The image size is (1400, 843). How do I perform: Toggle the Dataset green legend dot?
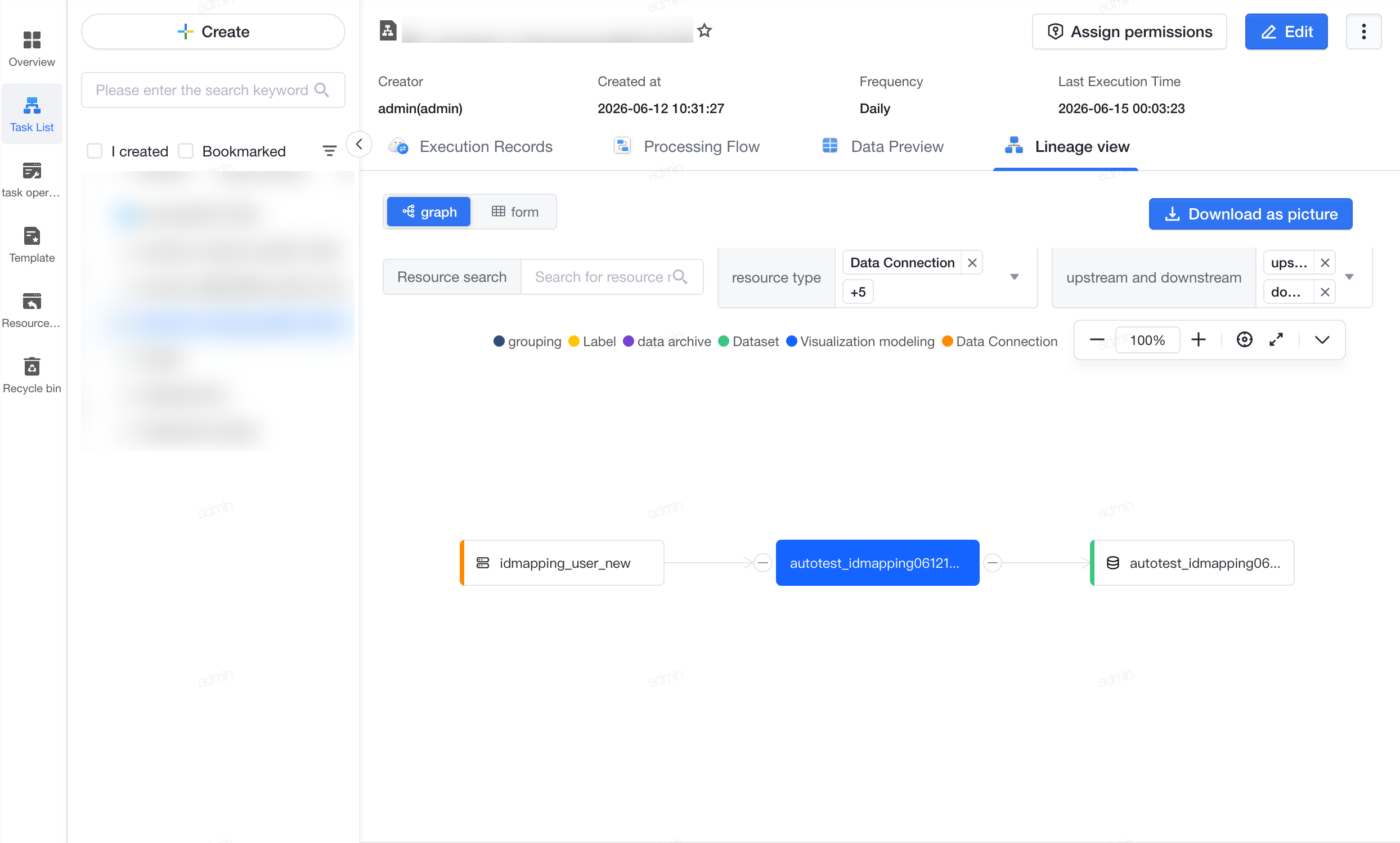coord(724,342)
